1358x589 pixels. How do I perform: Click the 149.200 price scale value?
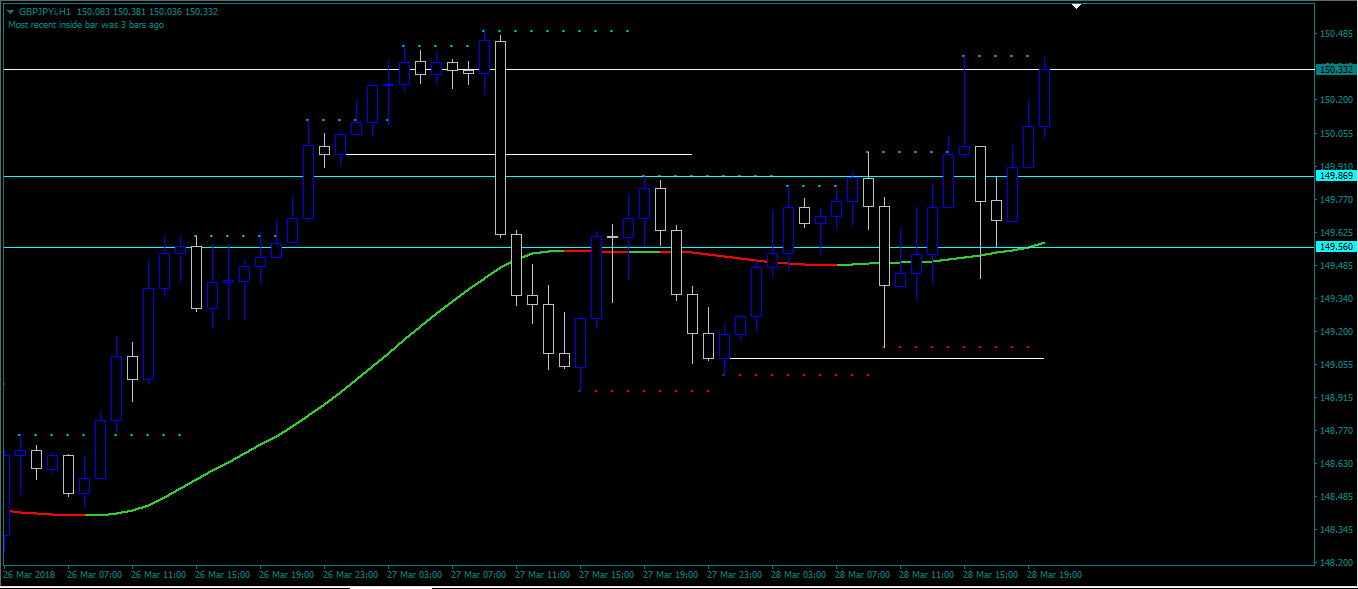click(x=1337, y=331)
